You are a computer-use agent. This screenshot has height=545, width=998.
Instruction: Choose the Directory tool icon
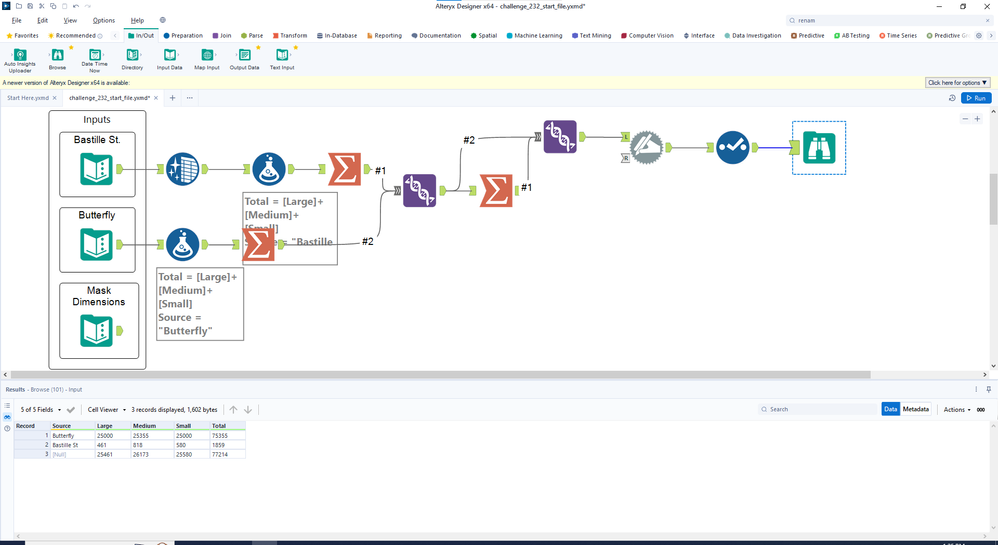tap(132, 59)
